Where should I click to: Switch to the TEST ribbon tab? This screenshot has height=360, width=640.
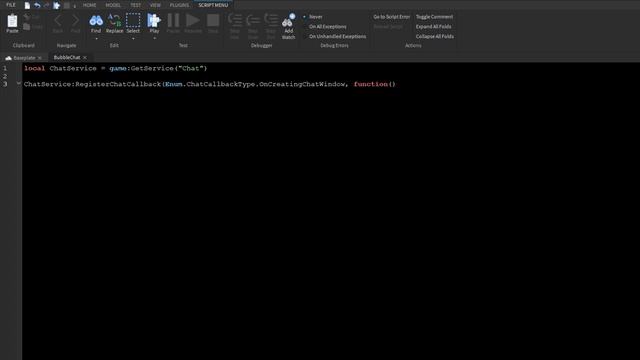pyautogui.click(x=136, y=5)
